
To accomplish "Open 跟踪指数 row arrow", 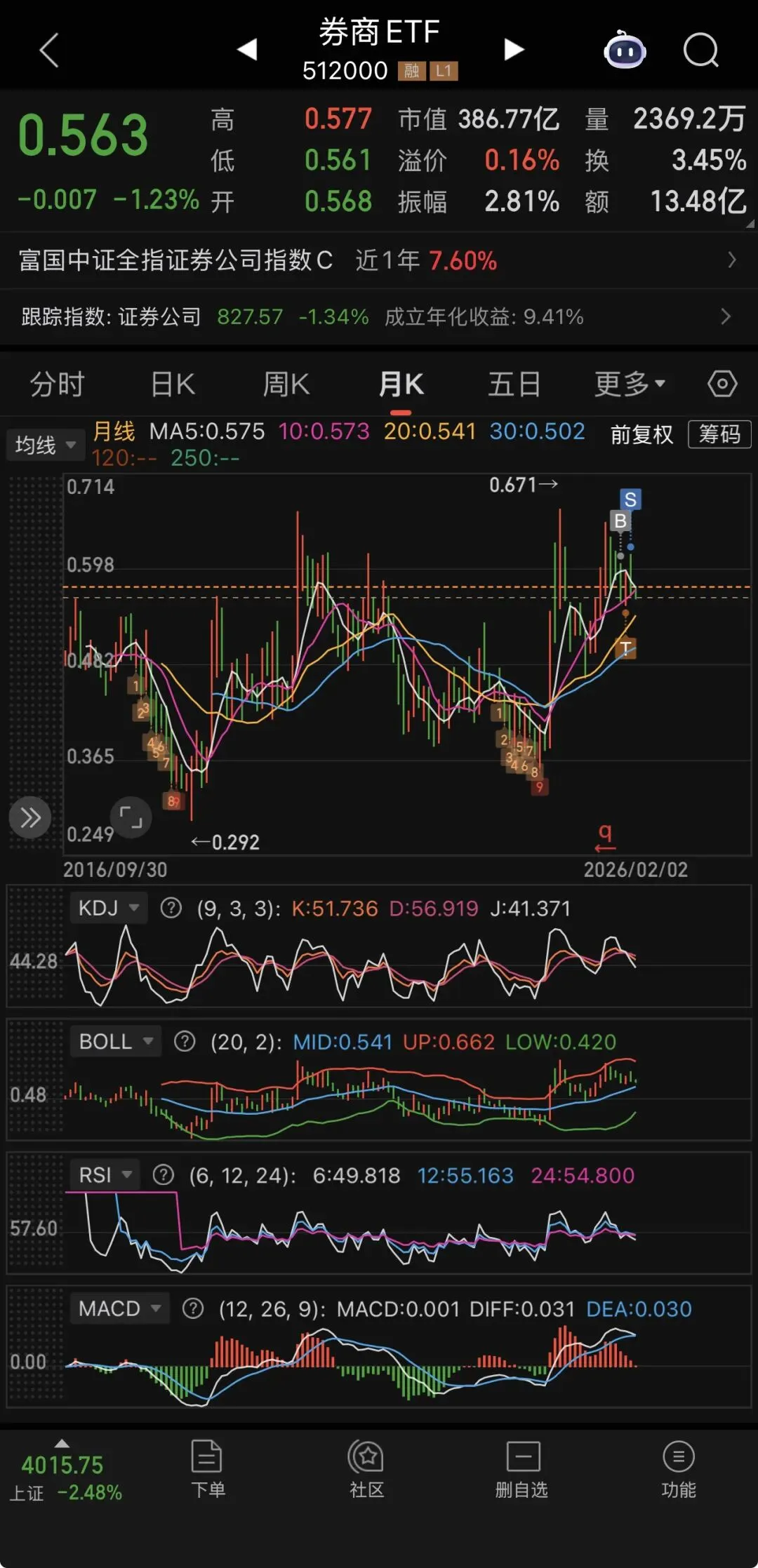I will [726, 316].
